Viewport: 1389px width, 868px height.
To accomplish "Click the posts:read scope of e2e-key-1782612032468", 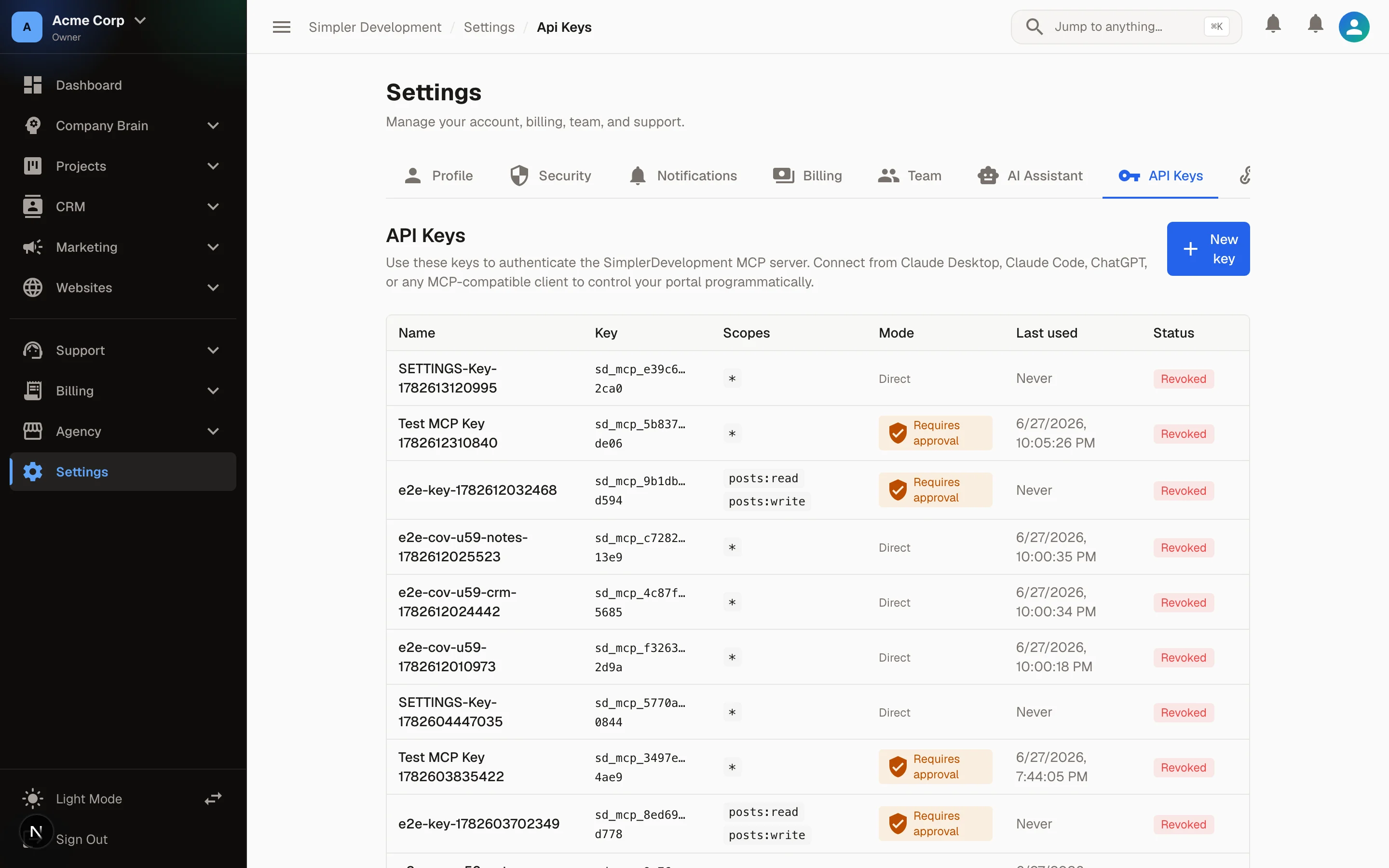I will click(x=763, y=478).
